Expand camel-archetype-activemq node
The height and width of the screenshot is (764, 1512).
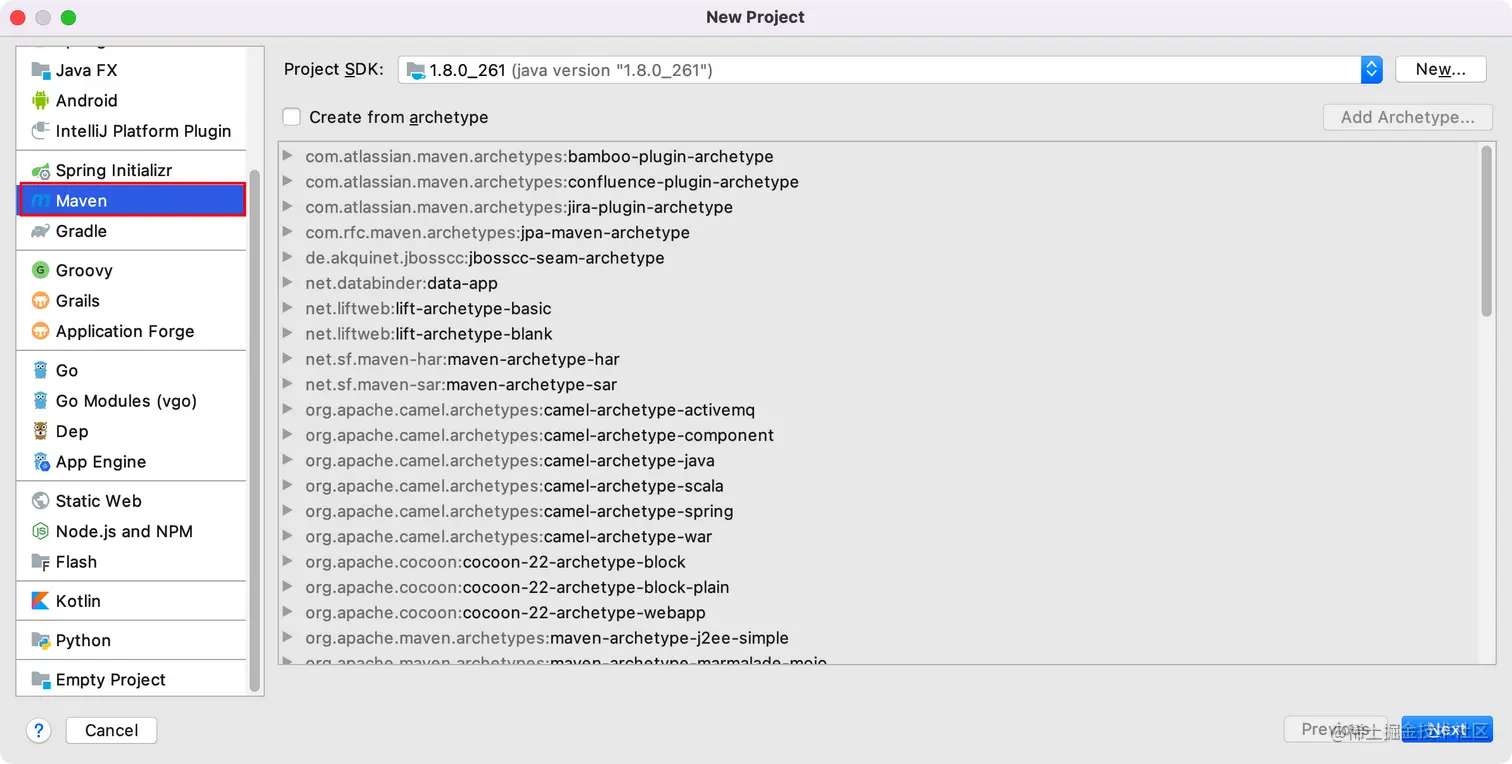(x=288, y=410)
